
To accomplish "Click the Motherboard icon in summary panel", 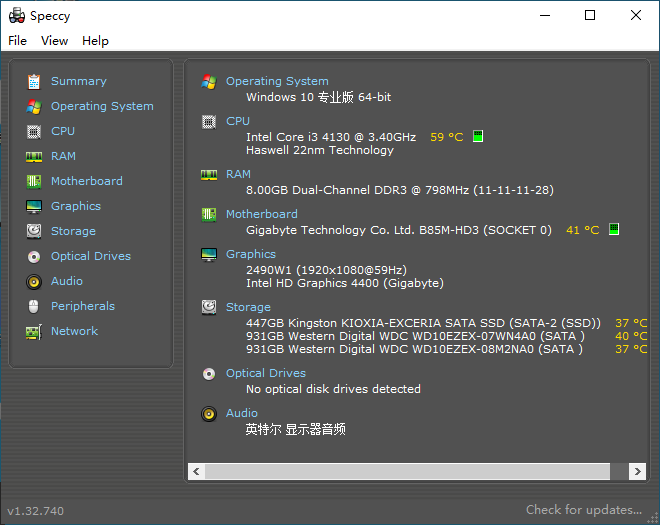I will [209, 215].
